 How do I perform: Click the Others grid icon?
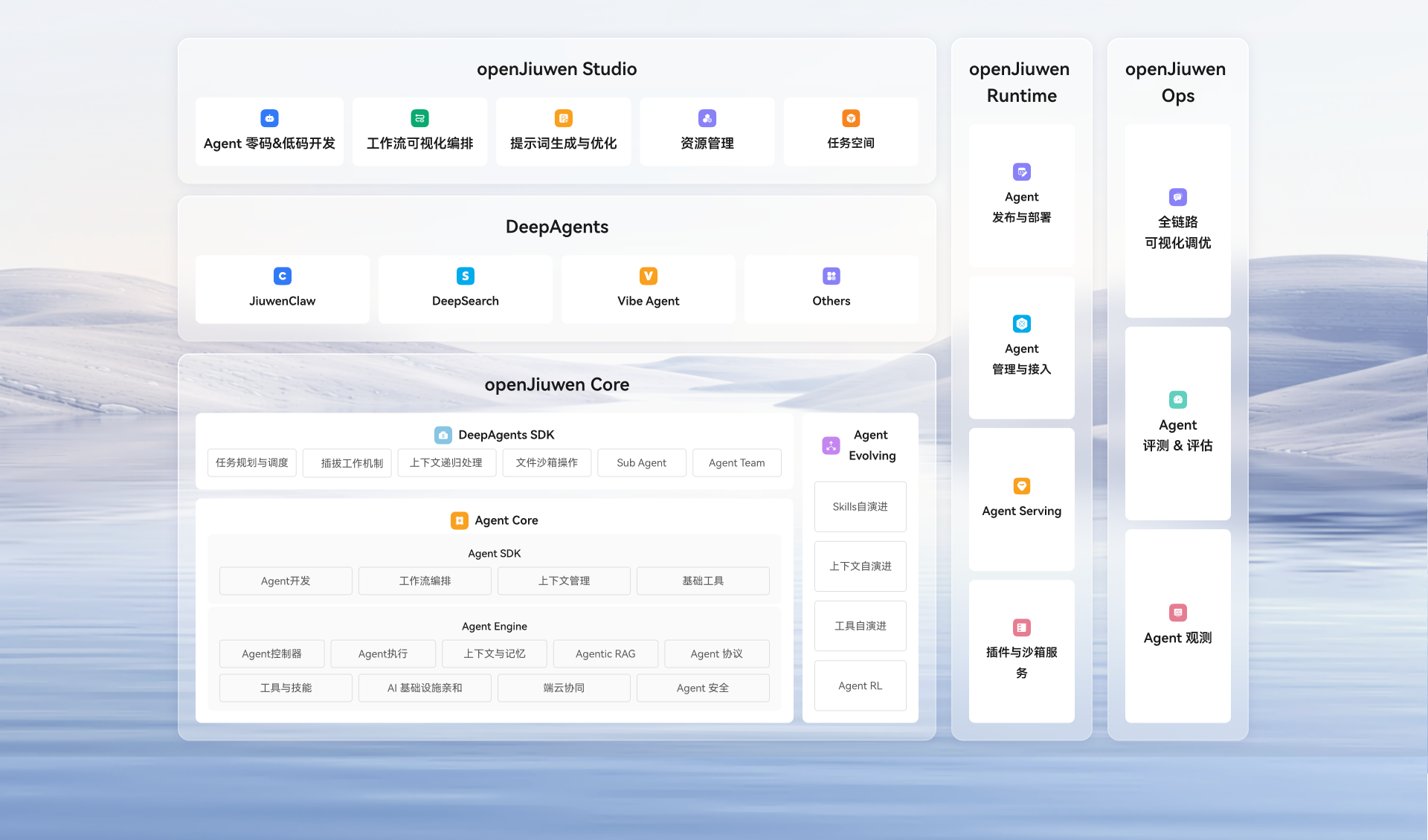[831, 276]
